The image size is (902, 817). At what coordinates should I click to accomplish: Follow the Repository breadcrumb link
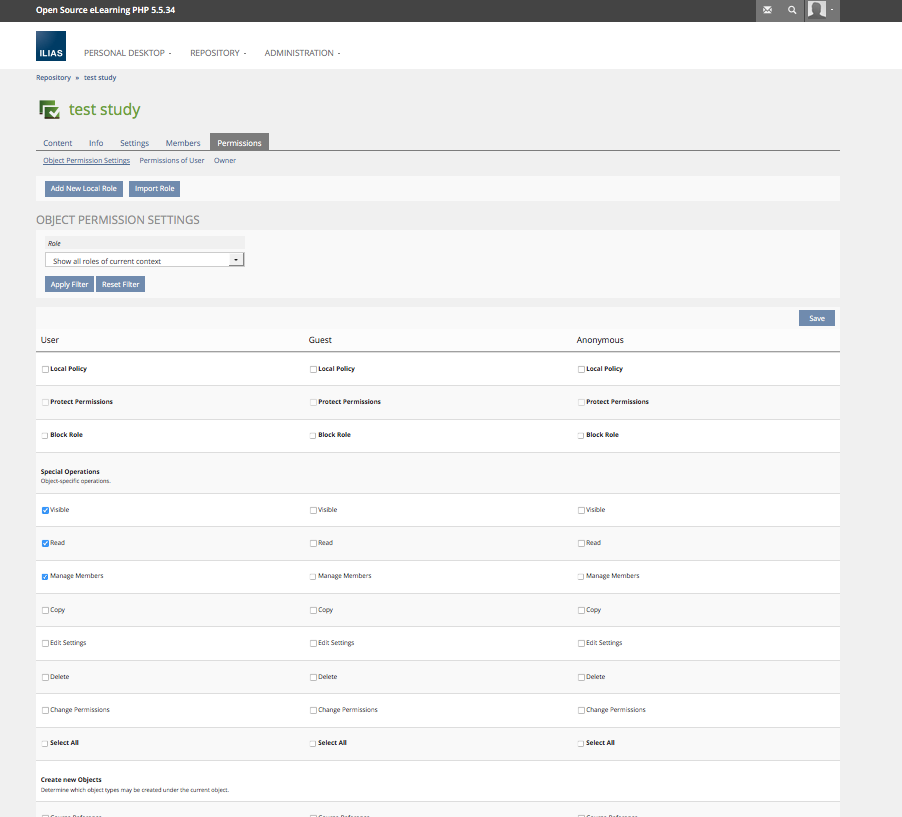[x=54, y=77]
